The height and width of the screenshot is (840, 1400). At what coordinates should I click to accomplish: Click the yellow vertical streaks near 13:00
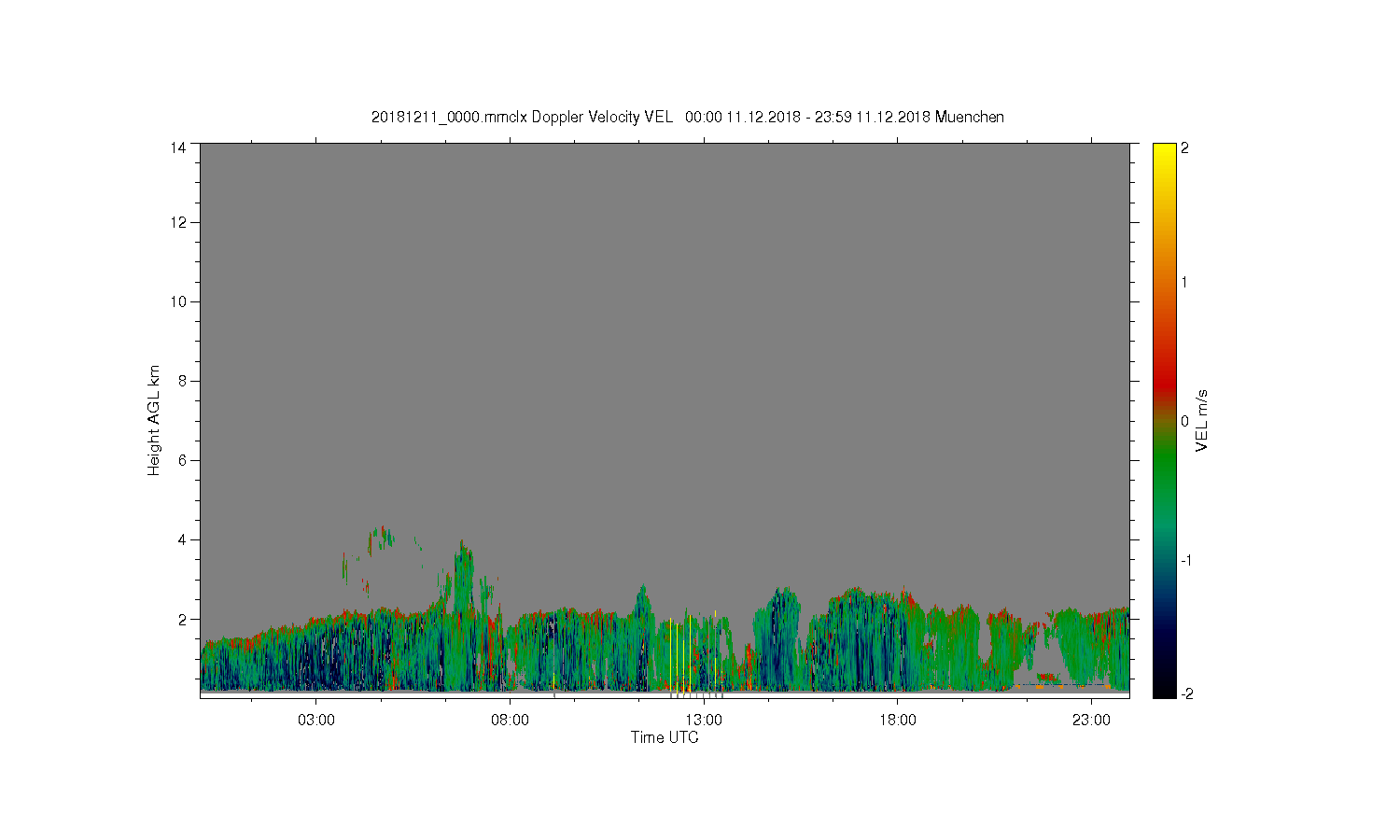pos(693,653)
